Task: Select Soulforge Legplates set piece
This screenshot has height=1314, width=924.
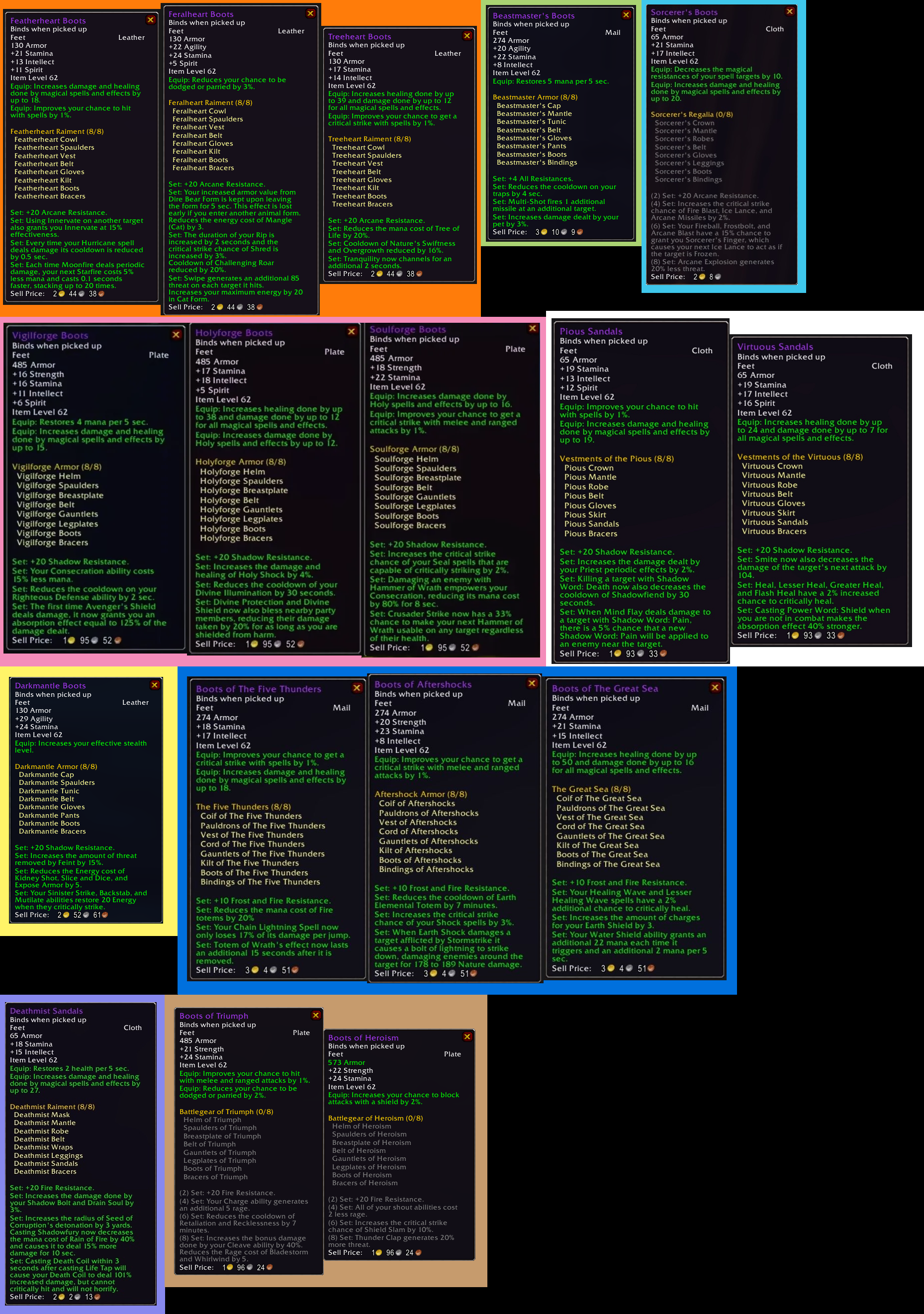Action: click(x=415, y=506)
